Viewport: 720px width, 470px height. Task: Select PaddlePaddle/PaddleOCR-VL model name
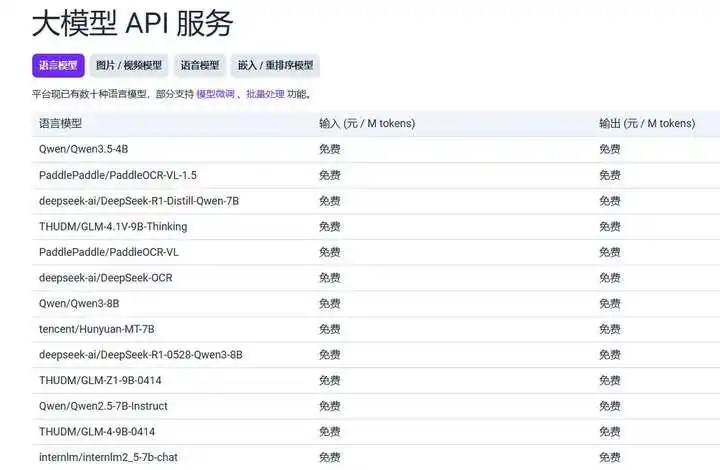coord(109,252)
